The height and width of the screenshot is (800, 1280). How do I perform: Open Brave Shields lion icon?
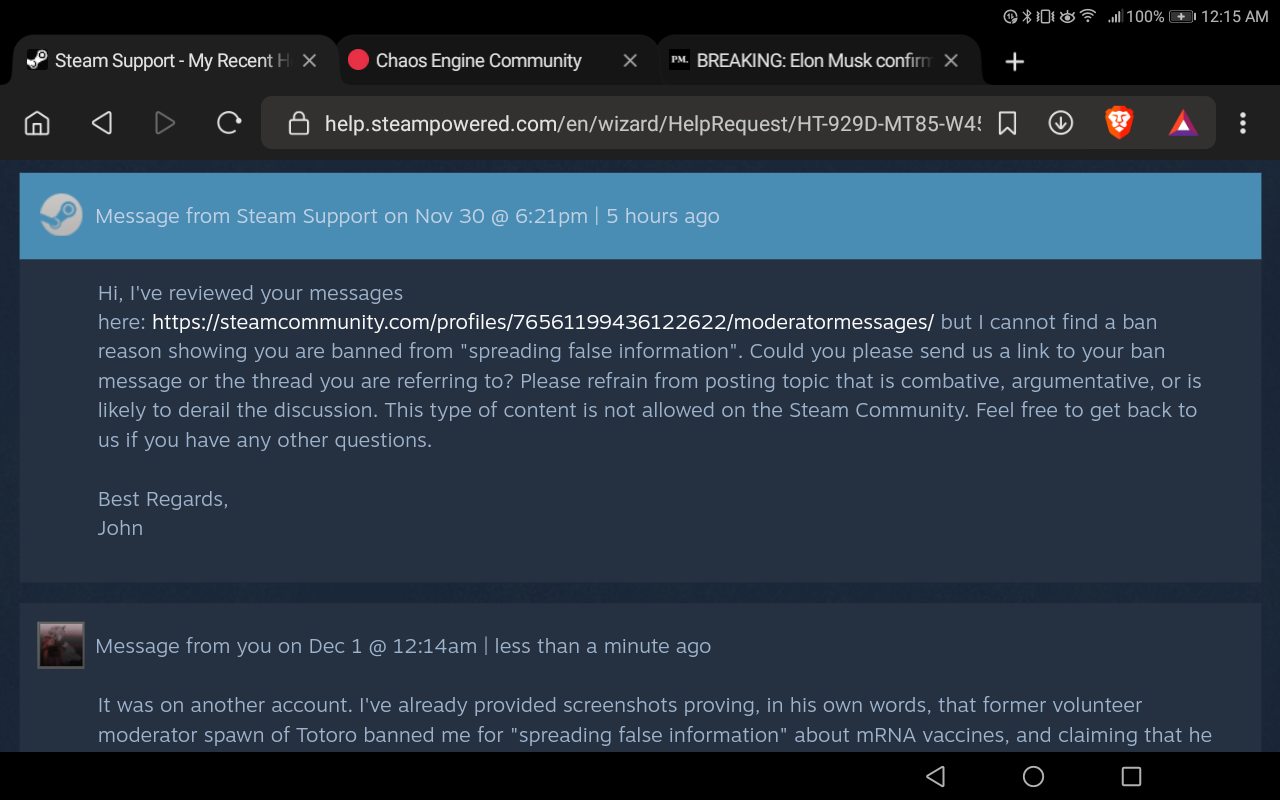tap(1119, 123)
